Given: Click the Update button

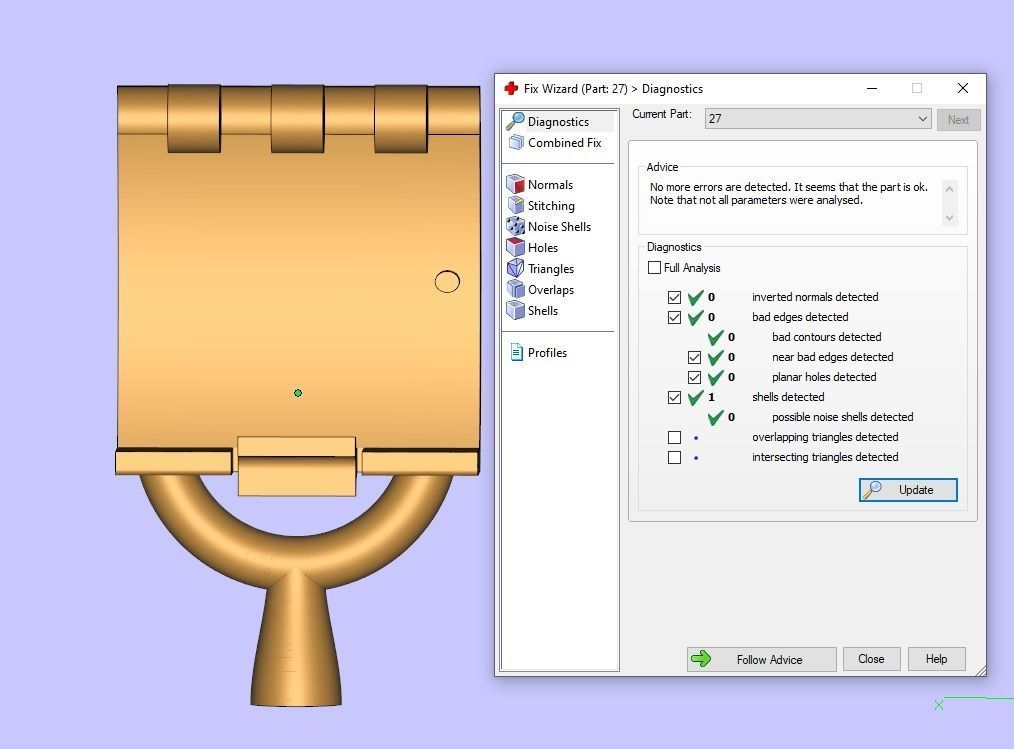Looking at the screenshot, I should [x=908, y=490].
